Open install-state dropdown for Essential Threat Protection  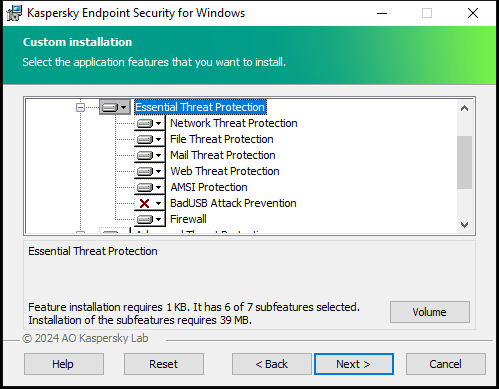coord(115,107)
